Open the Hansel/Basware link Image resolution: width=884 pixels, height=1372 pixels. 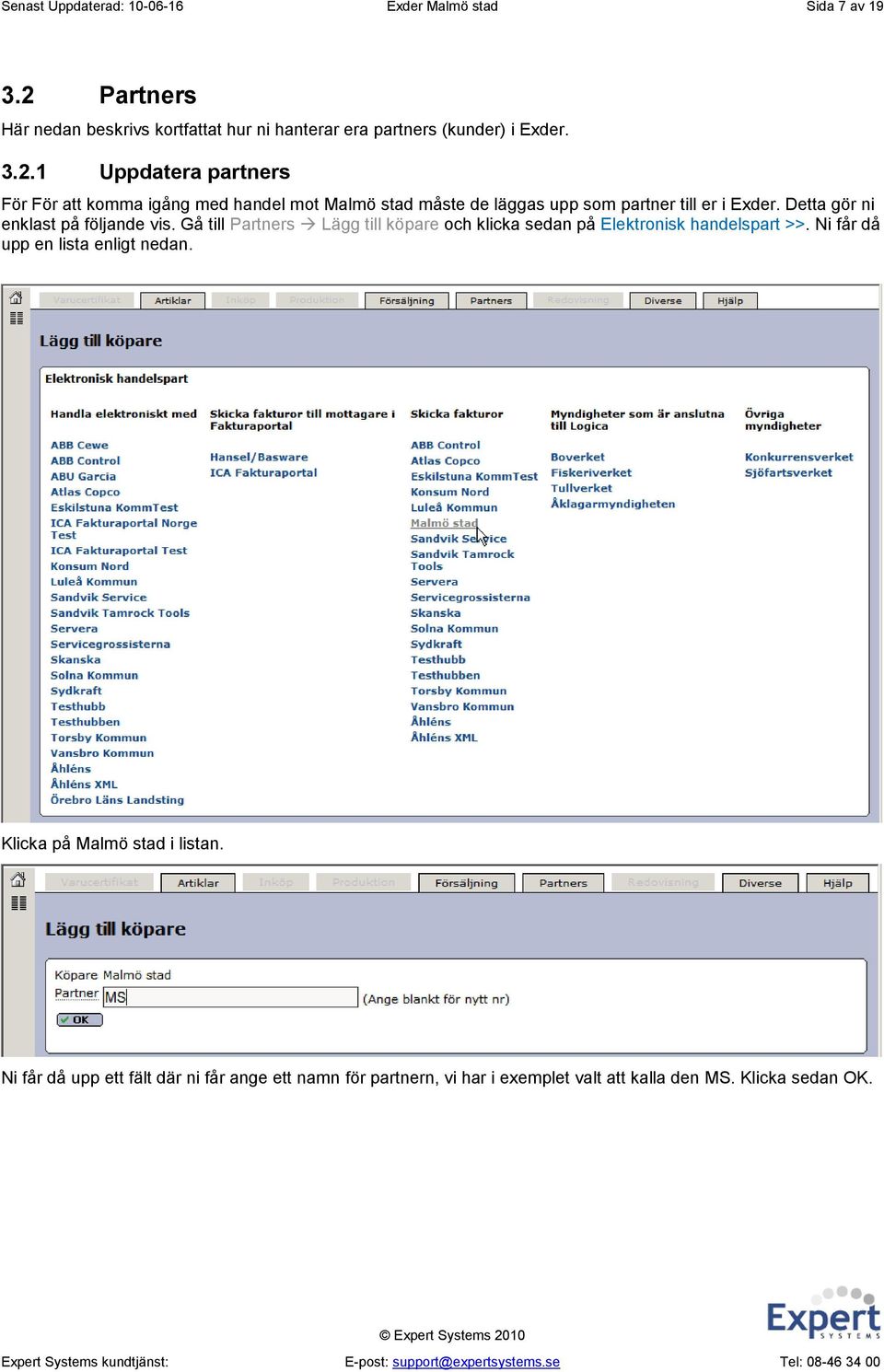[259, 458]
